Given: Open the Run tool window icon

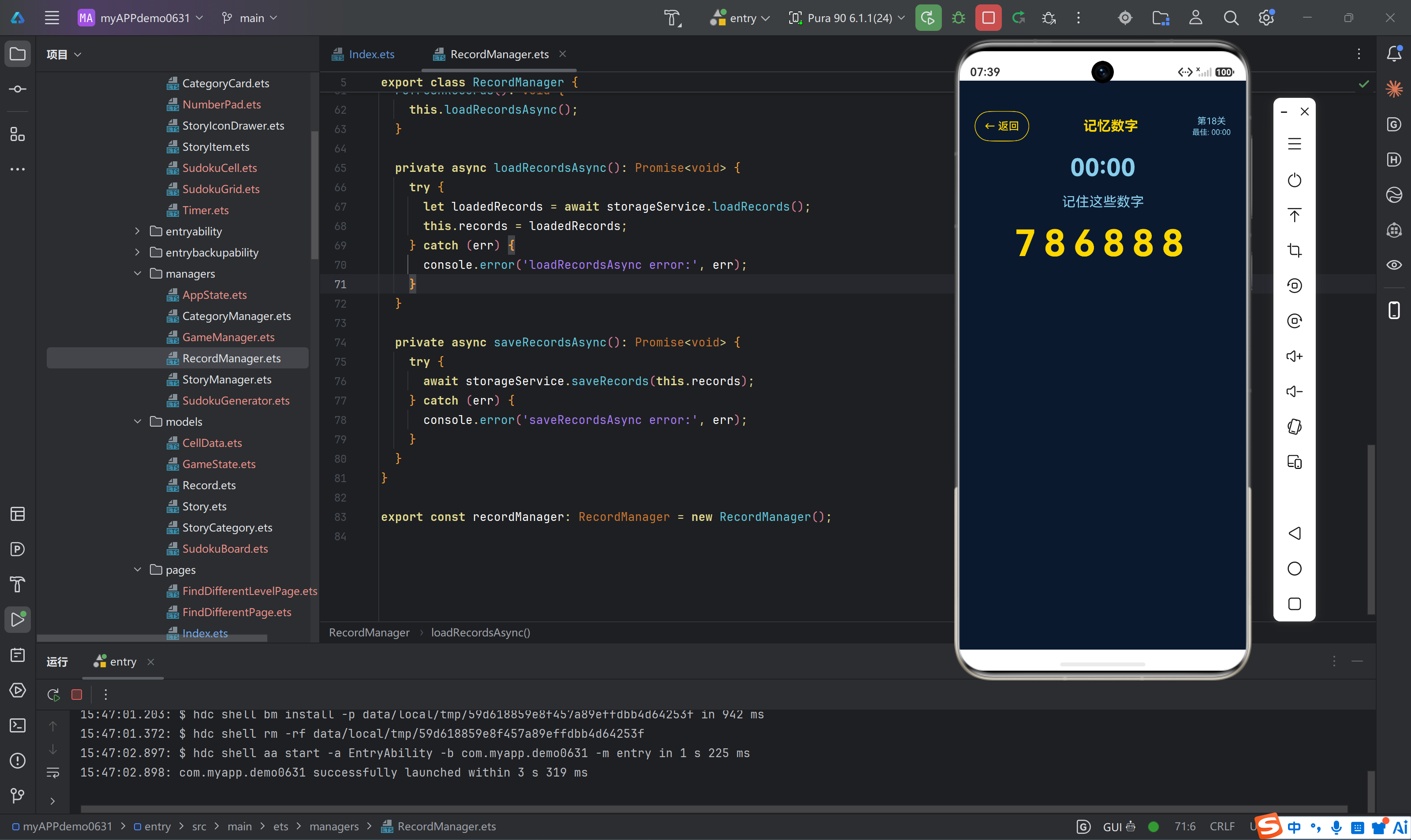Looking at the screenshot, I should [x=18, y=619].
